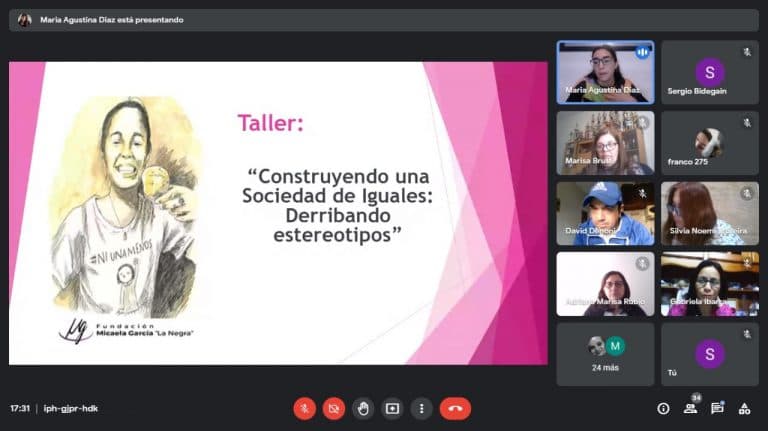Screen dimensions: 768x431
Task: Select Sergio Bidegain participant tile
Action: 710,72
